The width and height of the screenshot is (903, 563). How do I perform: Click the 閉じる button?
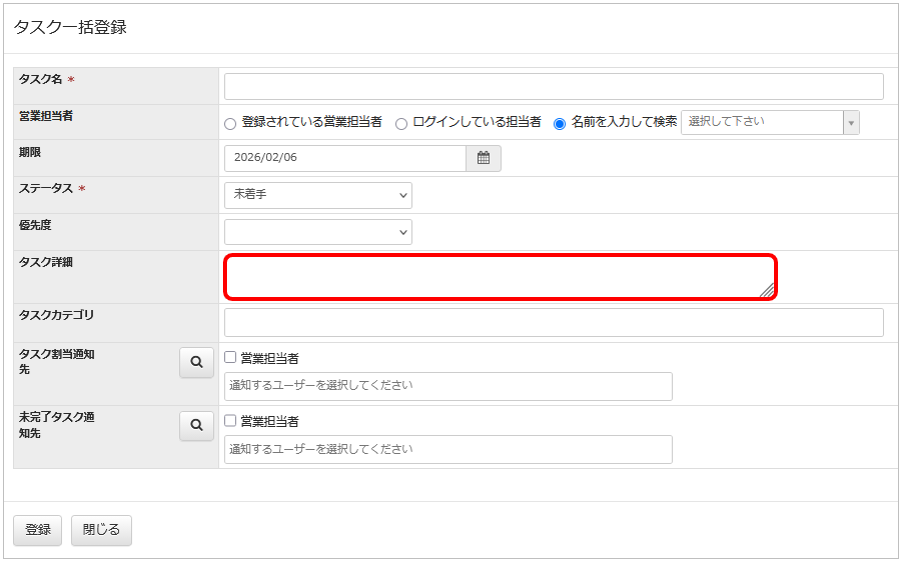tap(101, 530)
